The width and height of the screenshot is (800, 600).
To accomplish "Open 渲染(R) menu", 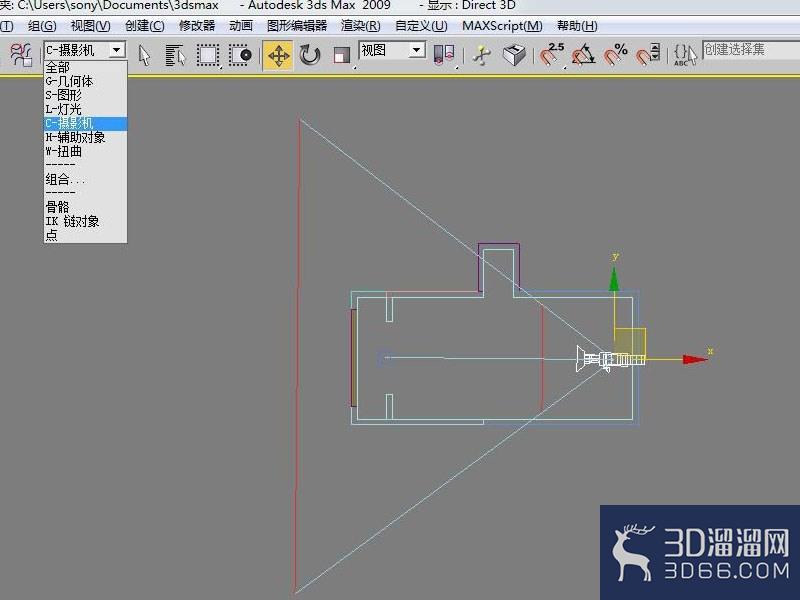I will (360, 26).
